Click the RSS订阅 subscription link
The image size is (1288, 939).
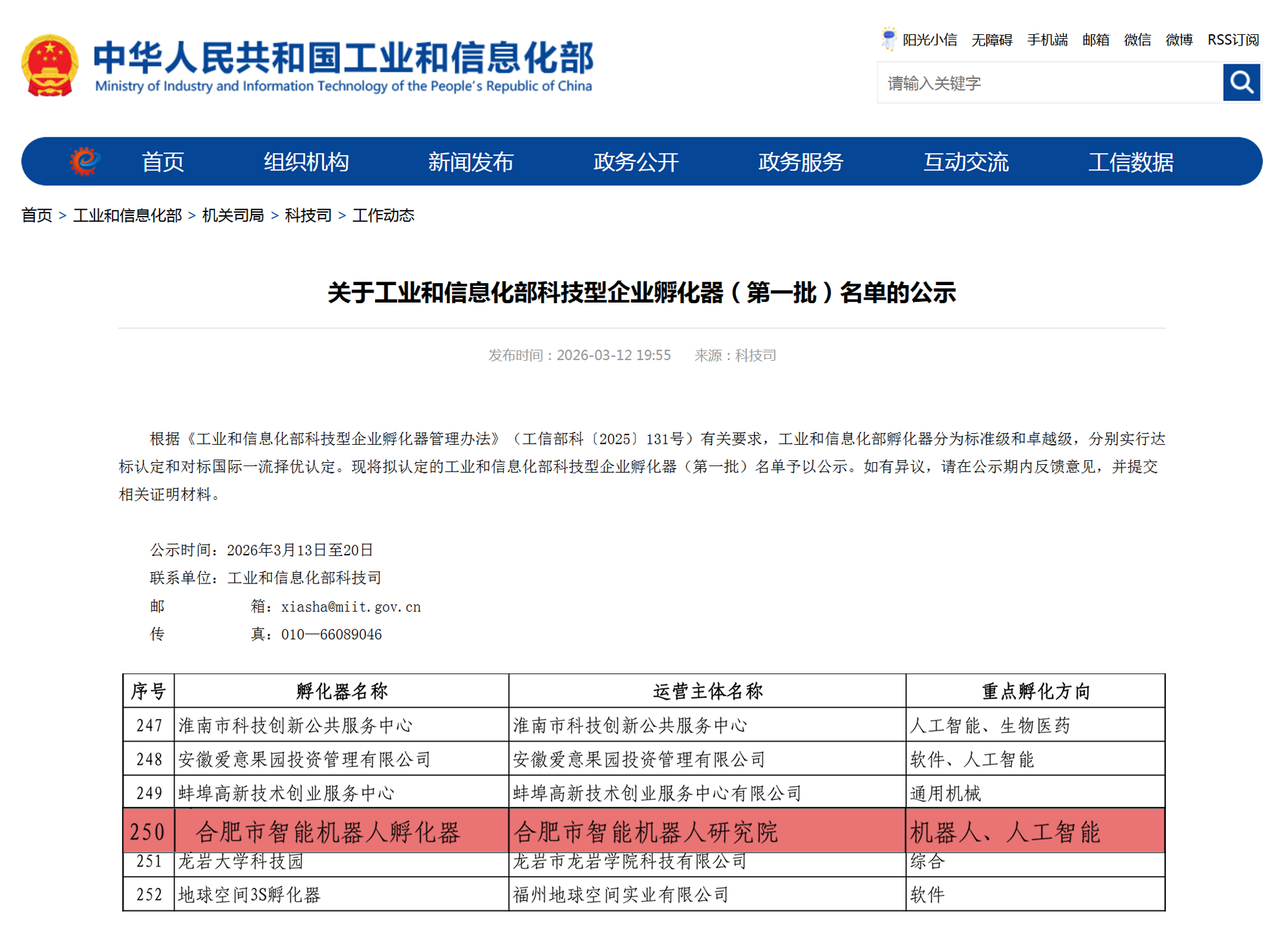point(1232,40)
